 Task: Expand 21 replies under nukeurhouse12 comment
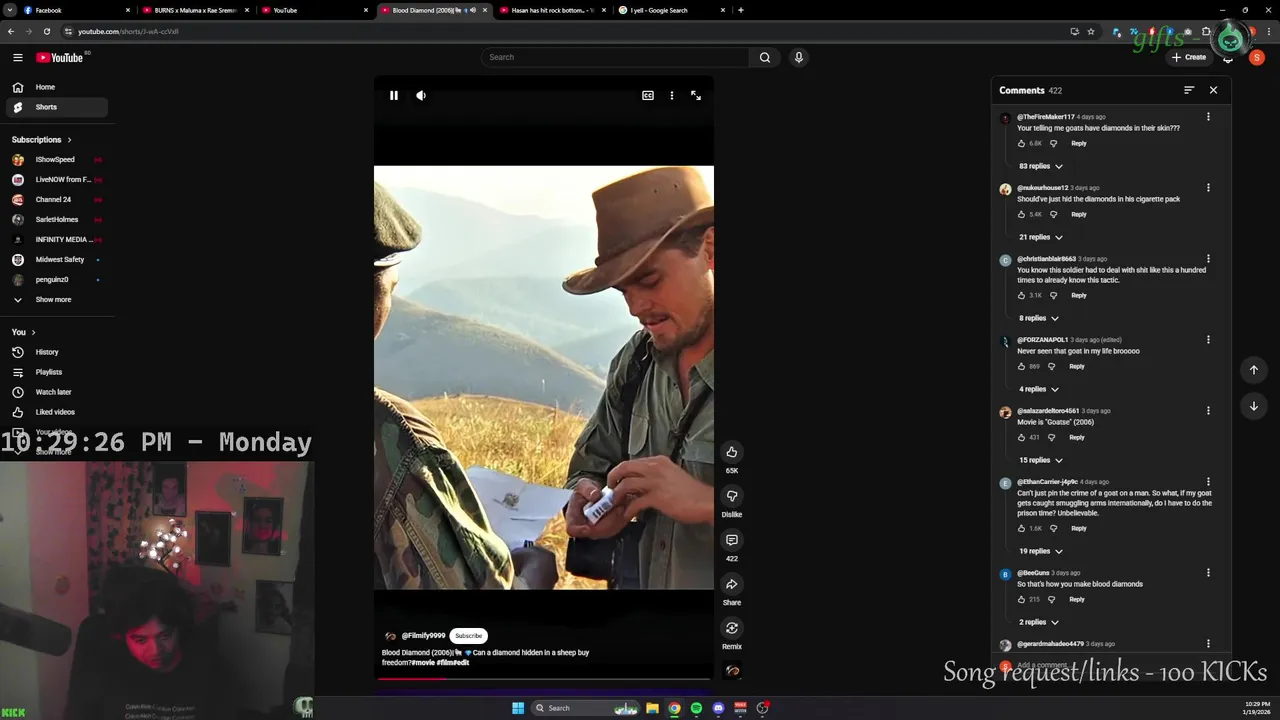click(1040, 237)
